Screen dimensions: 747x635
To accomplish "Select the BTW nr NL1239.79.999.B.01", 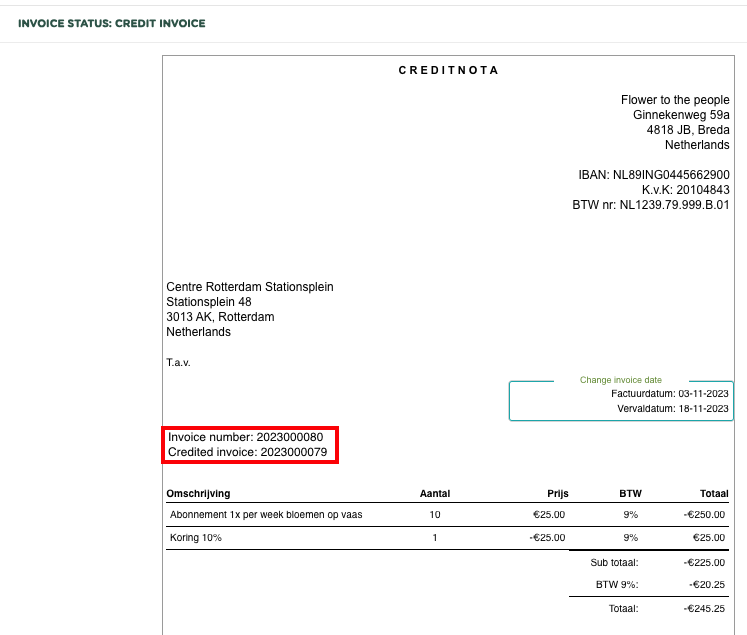I will tap(650, 205).
